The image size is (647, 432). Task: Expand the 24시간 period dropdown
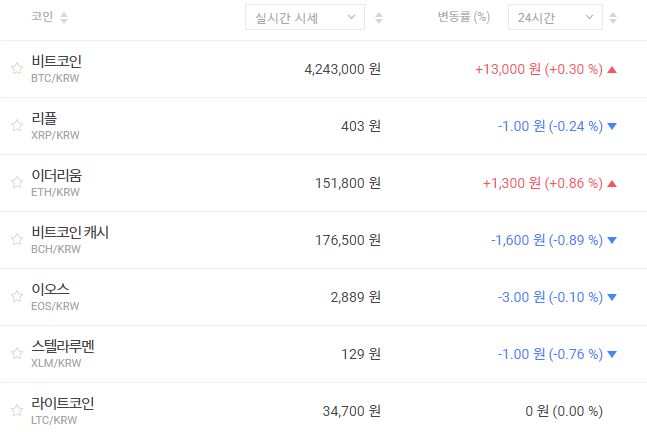coord(555,18)
